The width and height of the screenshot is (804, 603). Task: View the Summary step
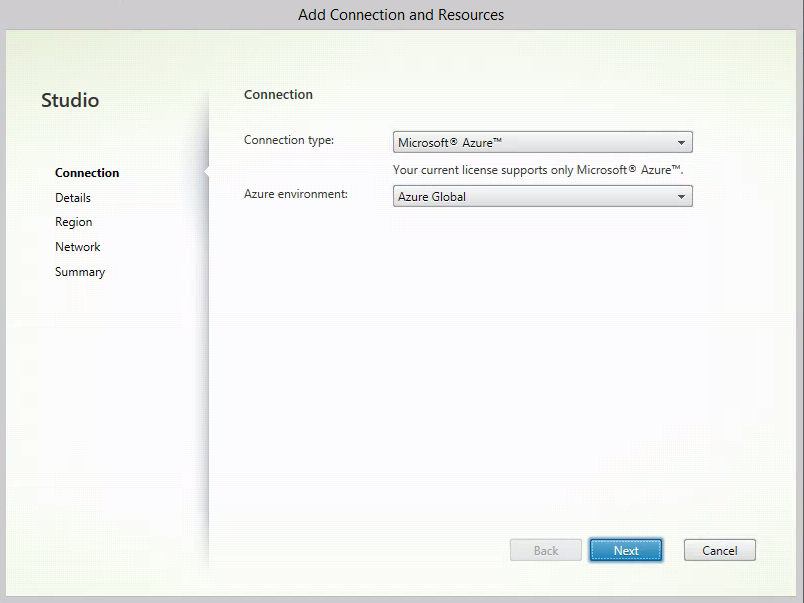(80, 272)
